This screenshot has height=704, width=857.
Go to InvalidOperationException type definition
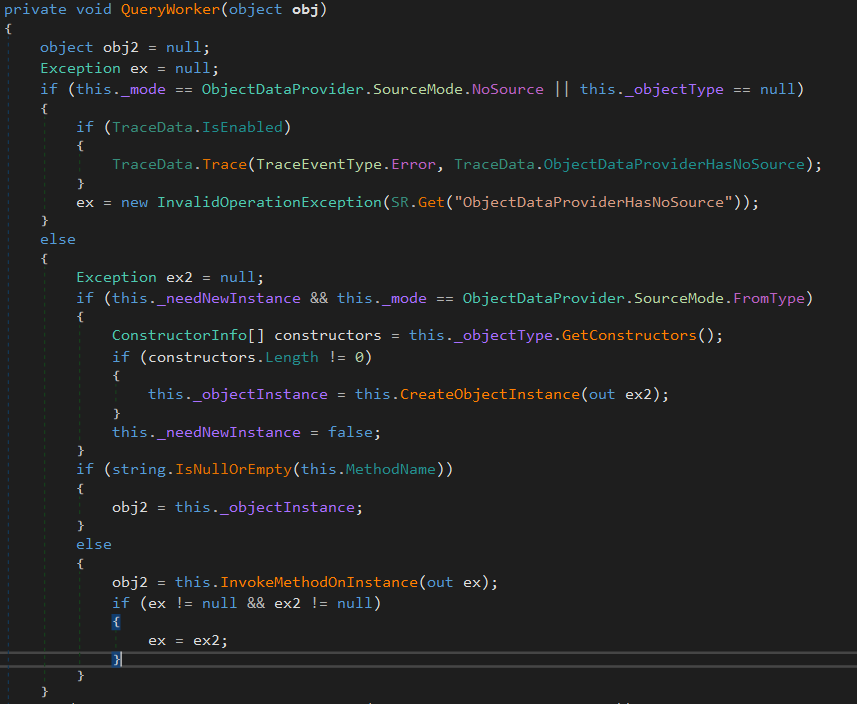point(269,202)
